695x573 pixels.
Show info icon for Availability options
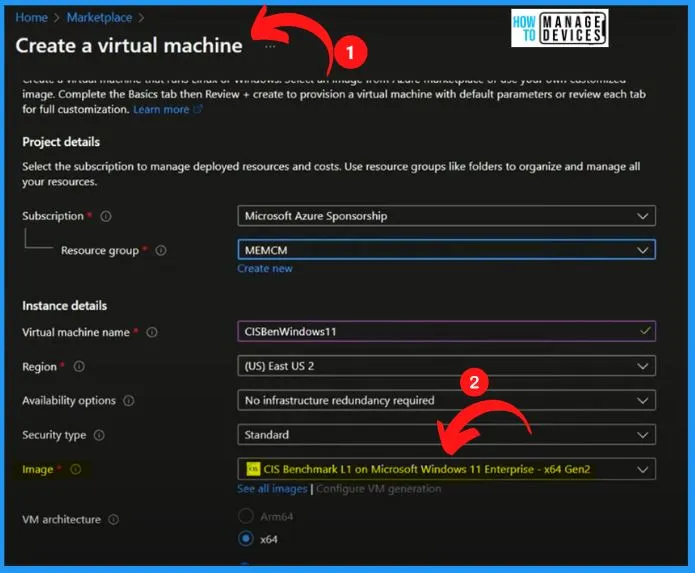pos(129,401)
